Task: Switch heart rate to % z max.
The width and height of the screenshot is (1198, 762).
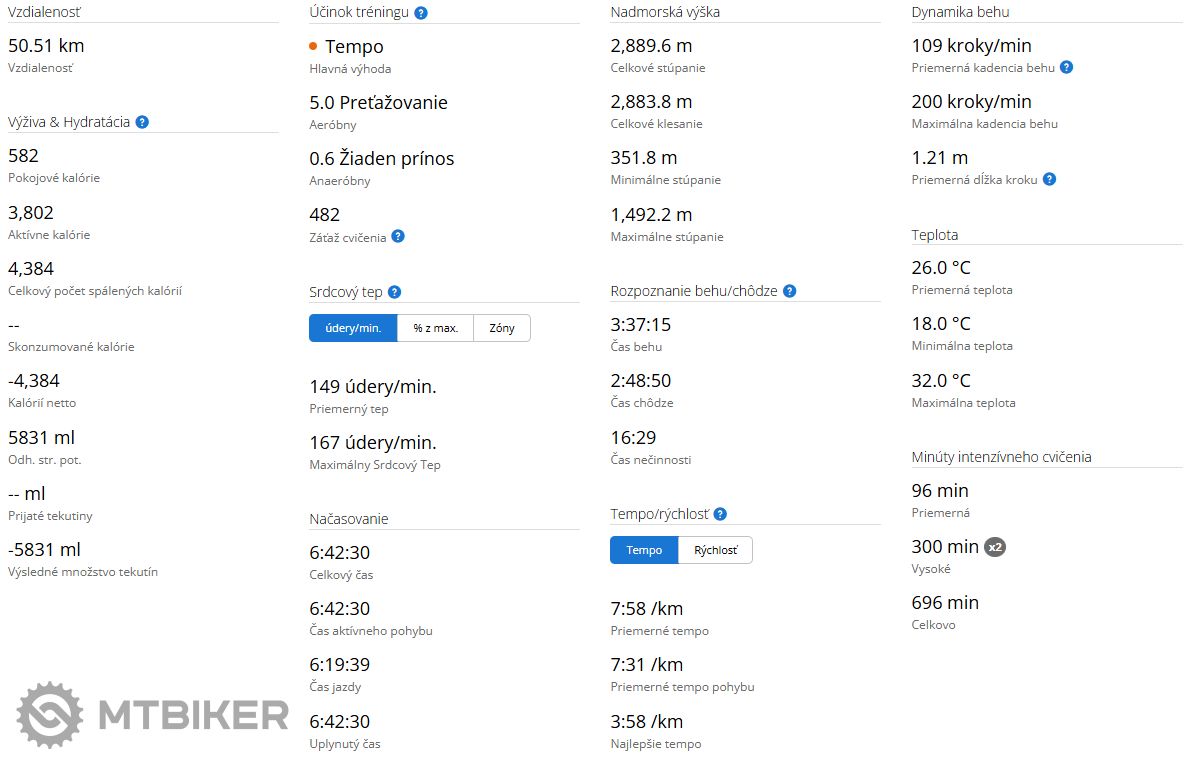Action: pos(436,328)
